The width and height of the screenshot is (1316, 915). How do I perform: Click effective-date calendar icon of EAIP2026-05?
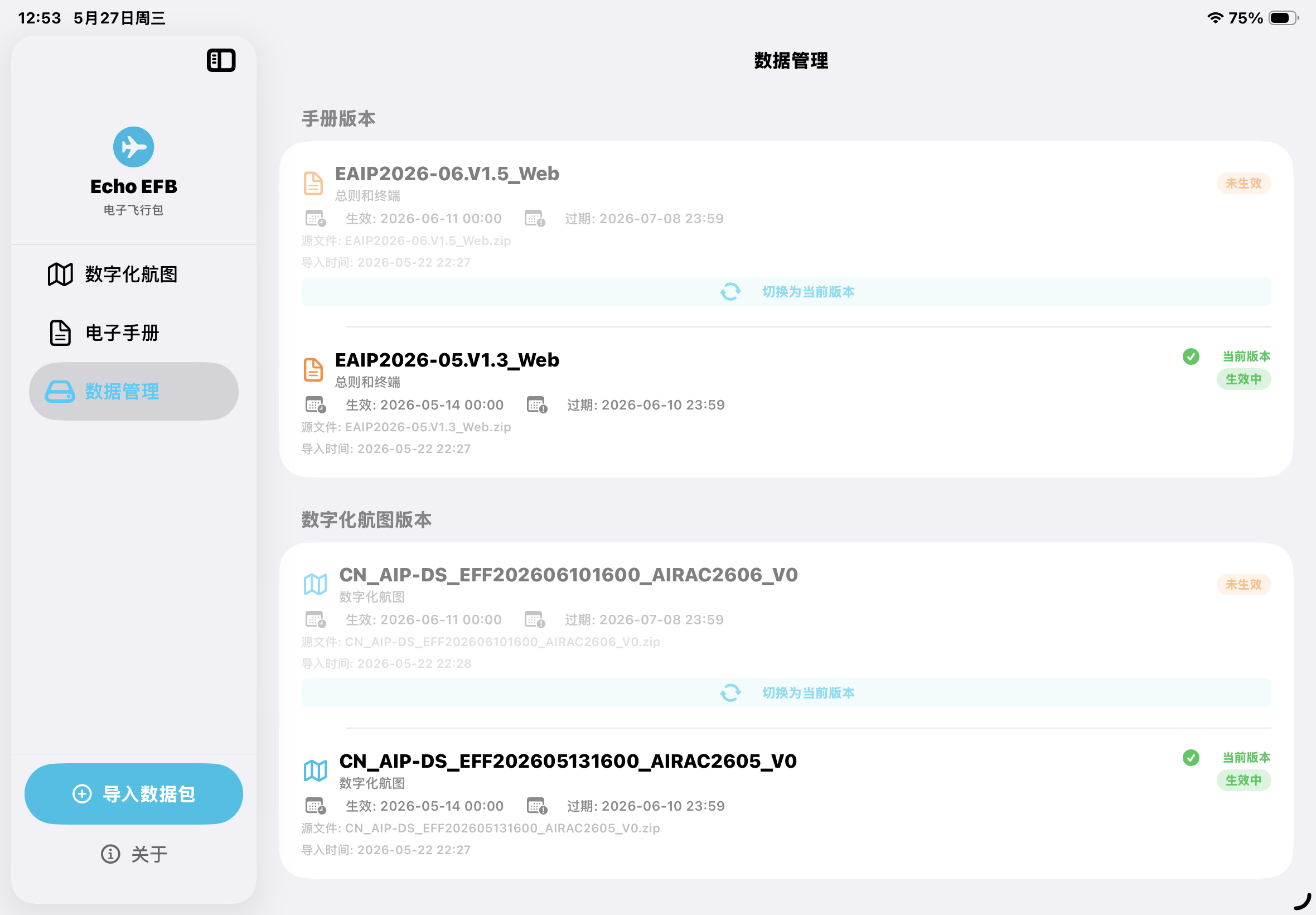click(x=316, y=404)
